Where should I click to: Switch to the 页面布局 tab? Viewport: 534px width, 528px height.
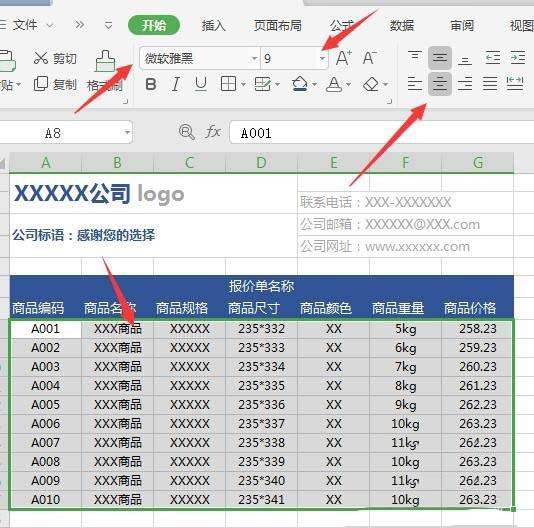point(277,25)
